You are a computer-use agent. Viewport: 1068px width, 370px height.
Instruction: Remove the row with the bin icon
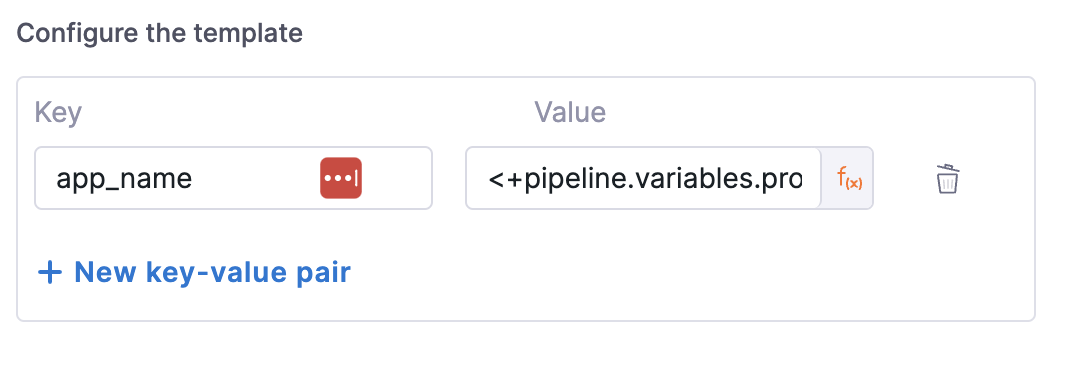[x=947, y=179]
